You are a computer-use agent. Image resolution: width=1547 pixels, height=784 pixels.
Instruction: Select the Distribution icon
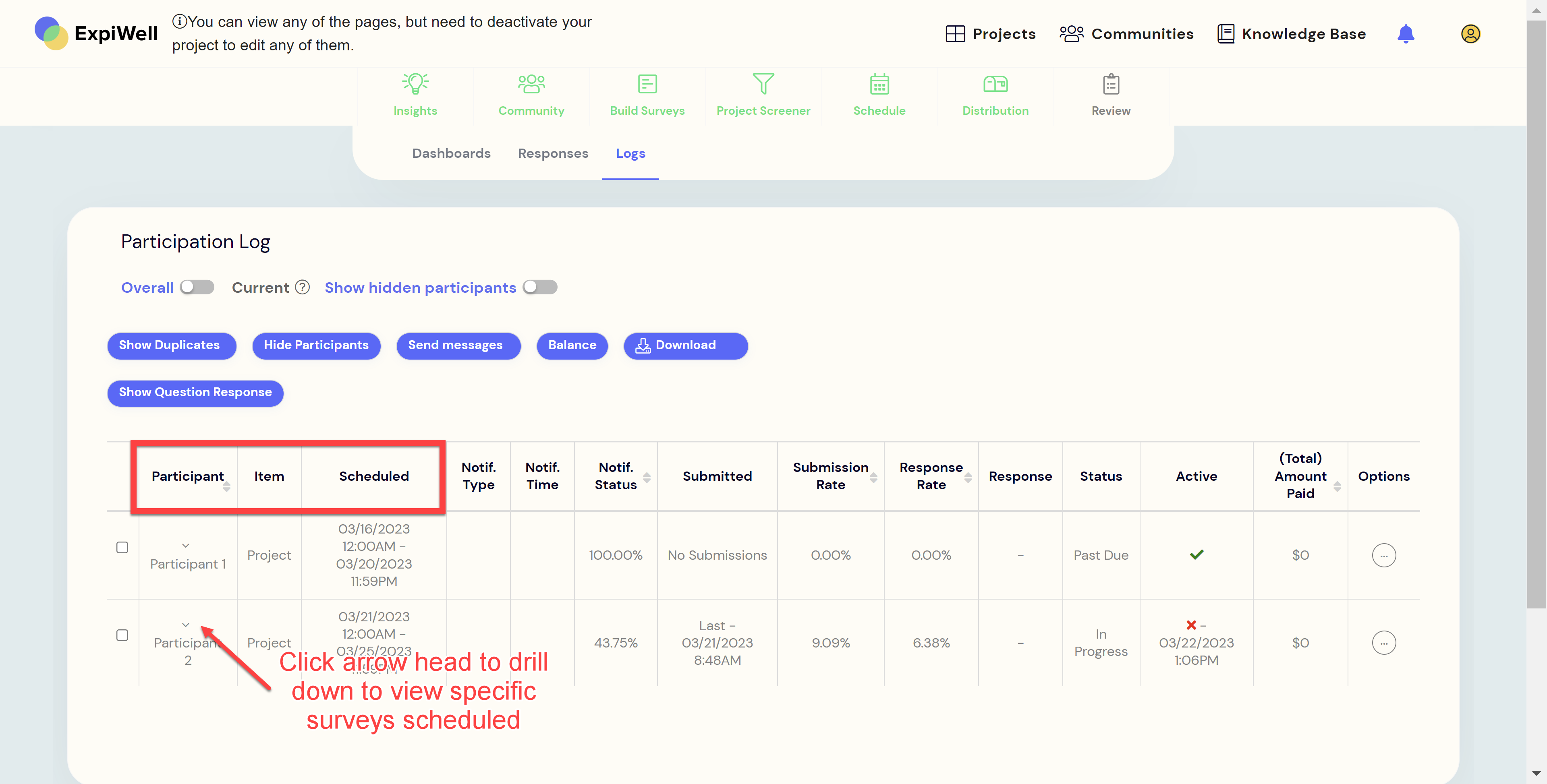pos(995,84)
